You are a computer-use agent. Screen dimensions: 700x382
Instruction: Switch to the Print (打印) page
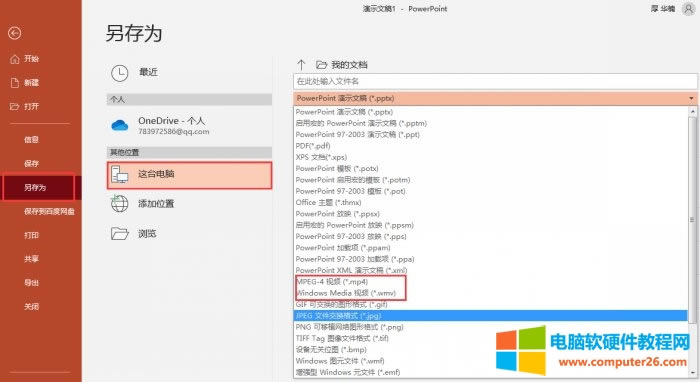click(x=31, y=235)
